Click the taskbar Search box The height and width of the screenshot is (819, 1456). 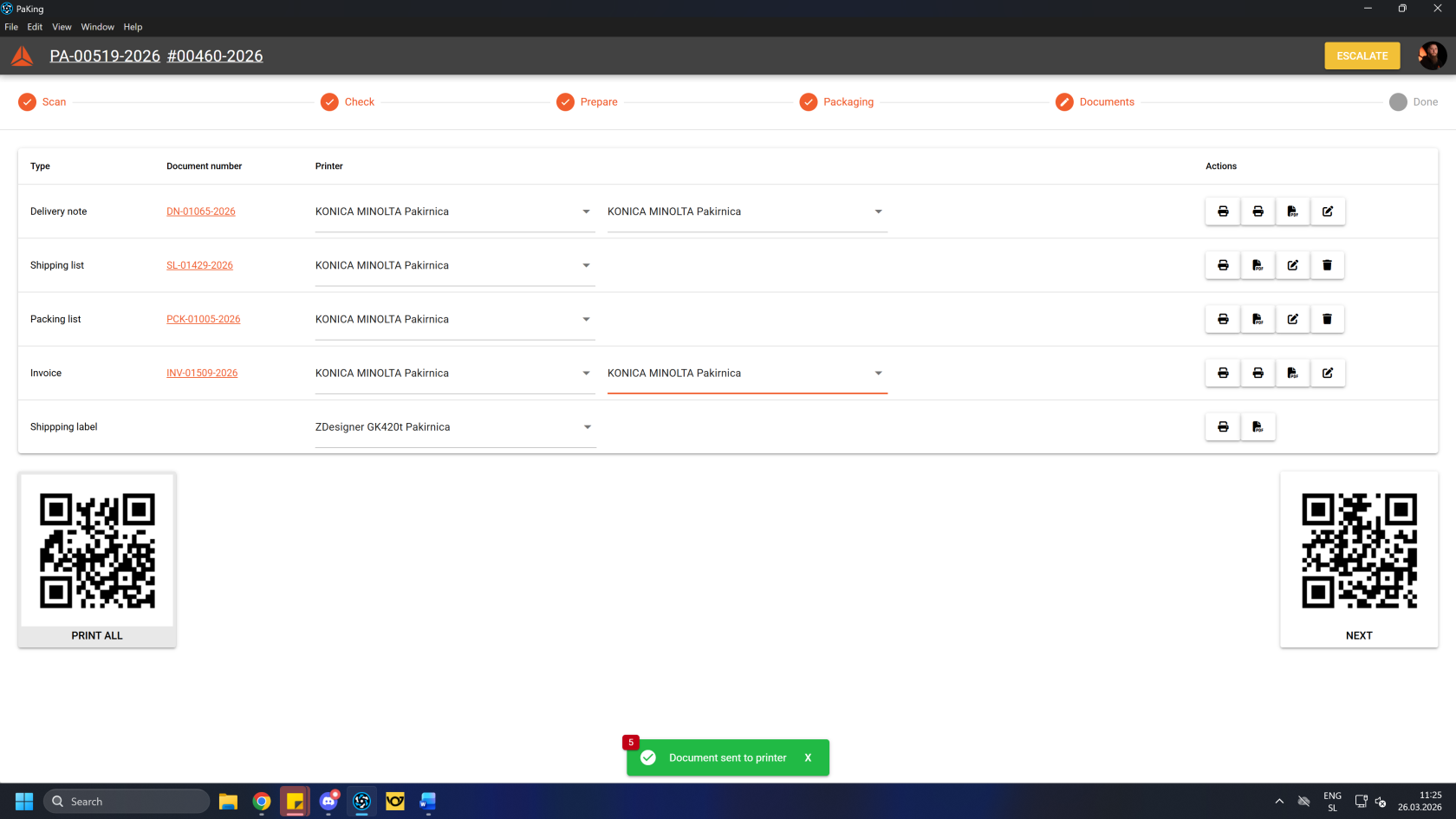127,802
